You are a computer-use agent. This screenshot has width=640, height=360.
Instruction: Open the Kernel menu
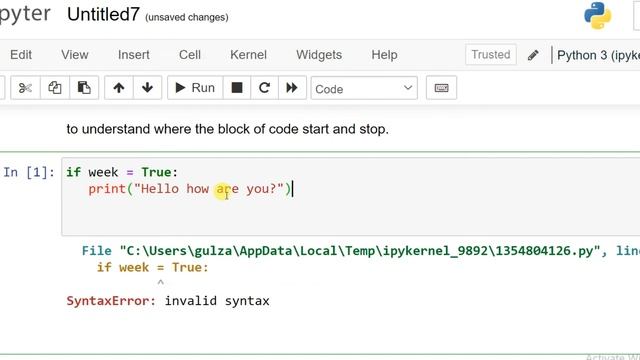[x=248, y=55]
